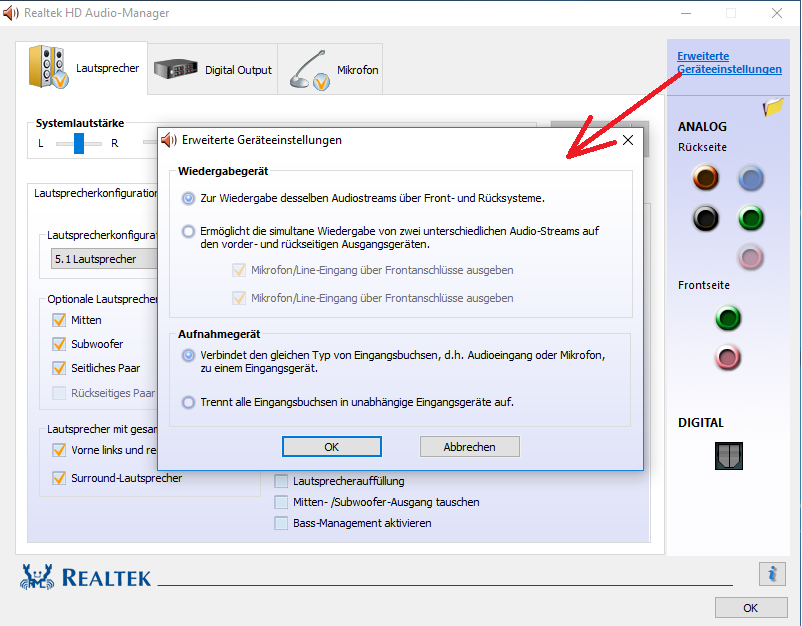Switch to the Digital Output tab

coord(213,69)
